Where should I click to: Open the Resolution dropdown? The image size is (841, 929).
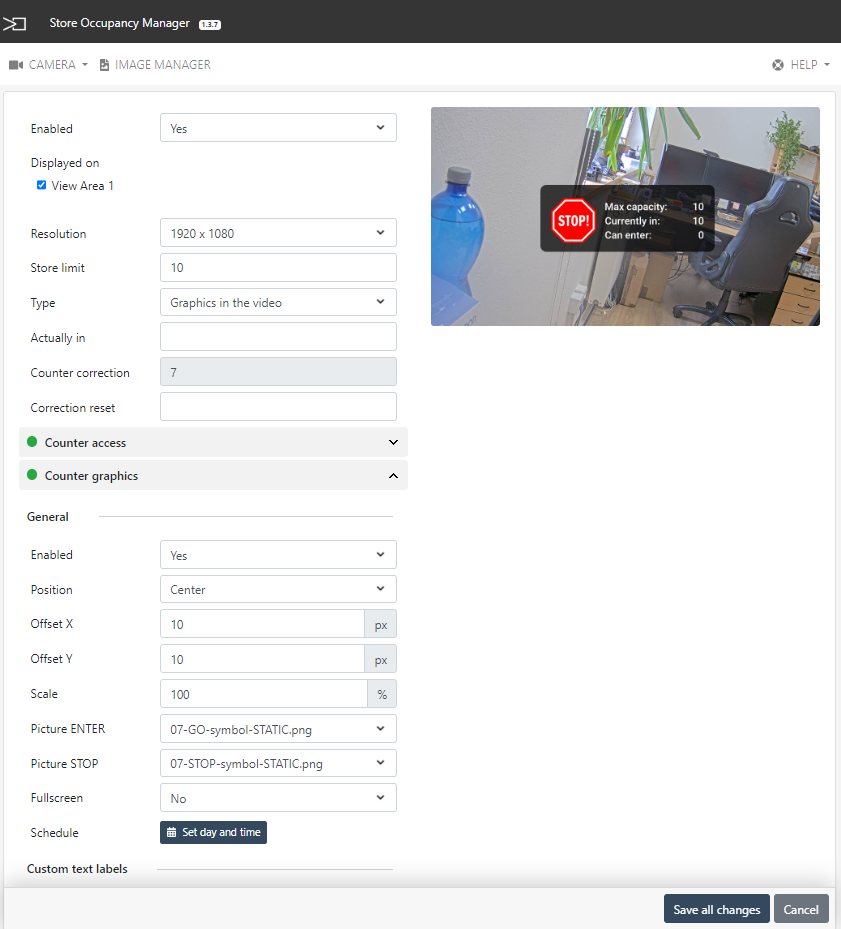(278, 233)
